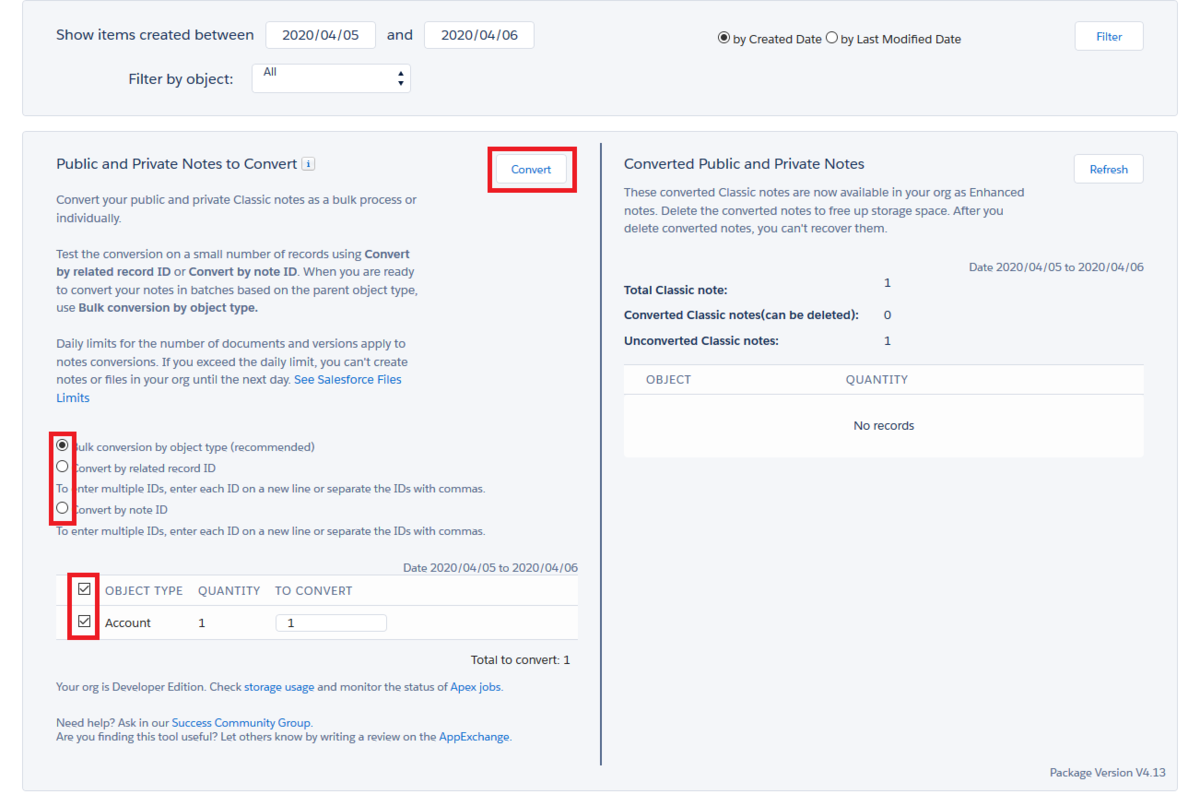Click the Refresh button

pyautogui.click(x=1109, y=169)
